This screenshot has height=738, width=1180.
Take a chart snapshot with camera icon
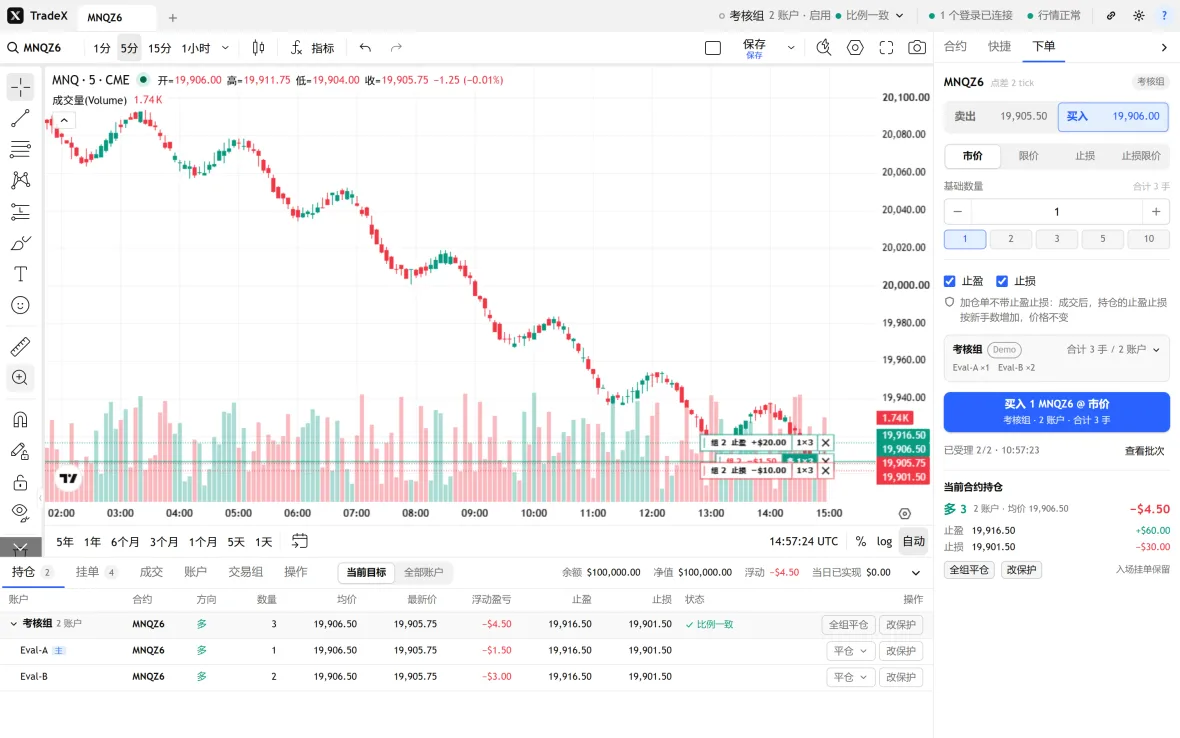(x=917, y=48)
